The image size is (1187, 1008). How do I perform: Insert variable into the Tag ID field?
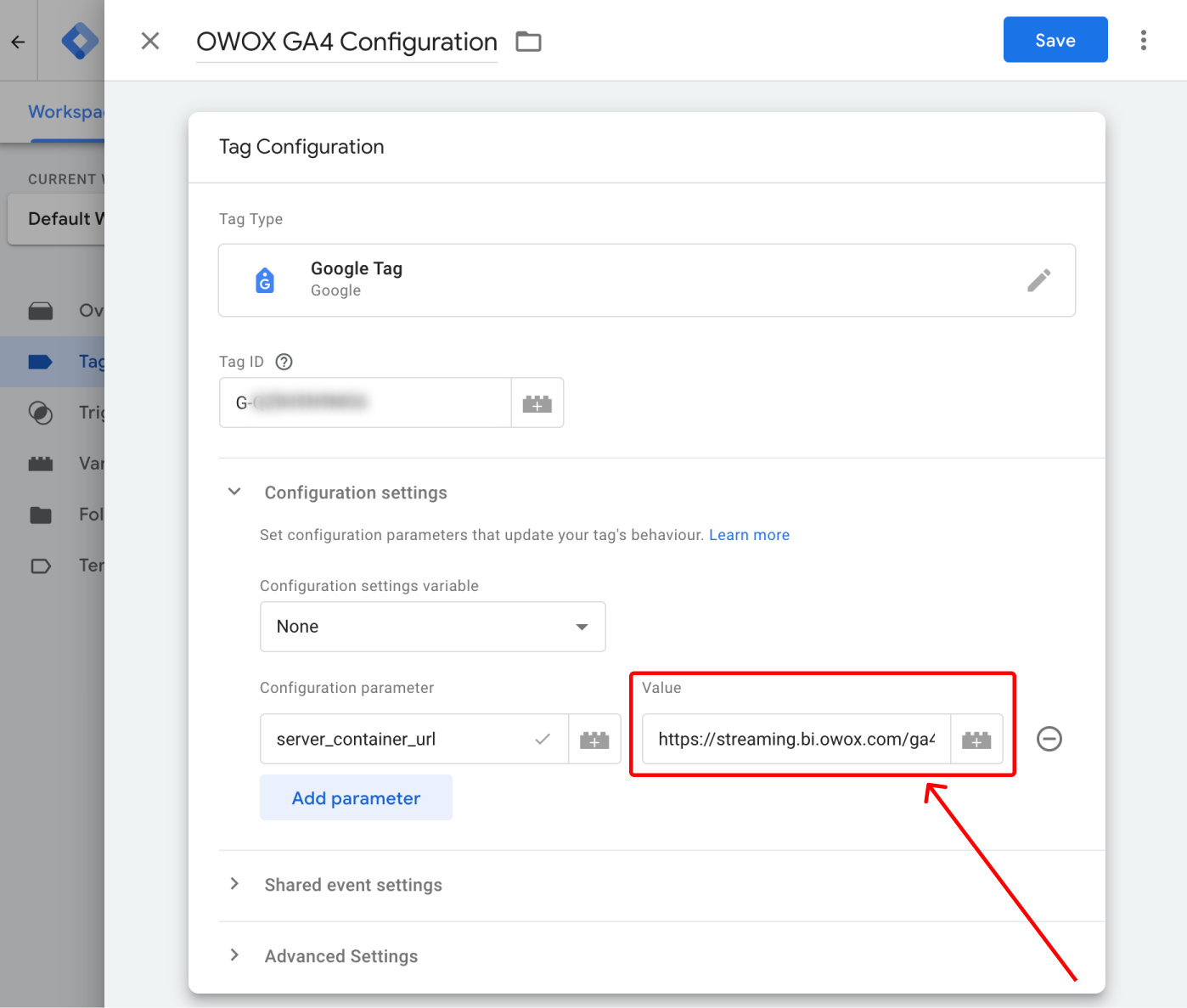[x=537, y=403]
